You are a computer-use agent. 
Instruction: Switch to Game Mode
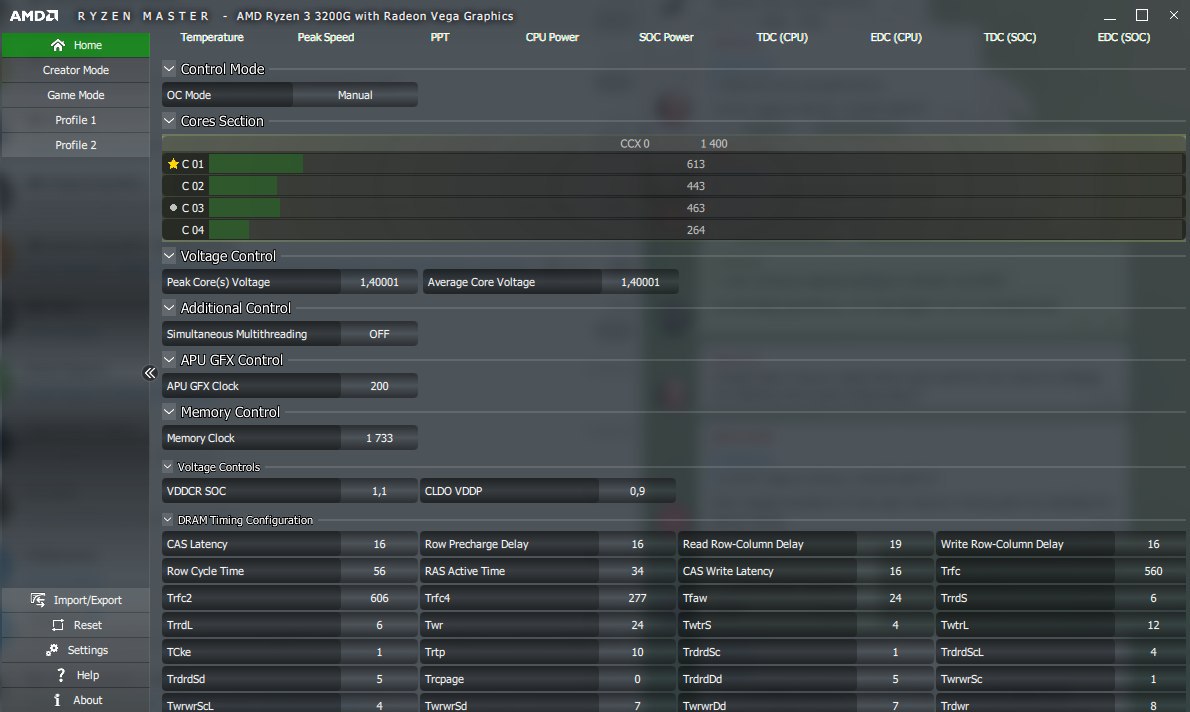(76, 95)
